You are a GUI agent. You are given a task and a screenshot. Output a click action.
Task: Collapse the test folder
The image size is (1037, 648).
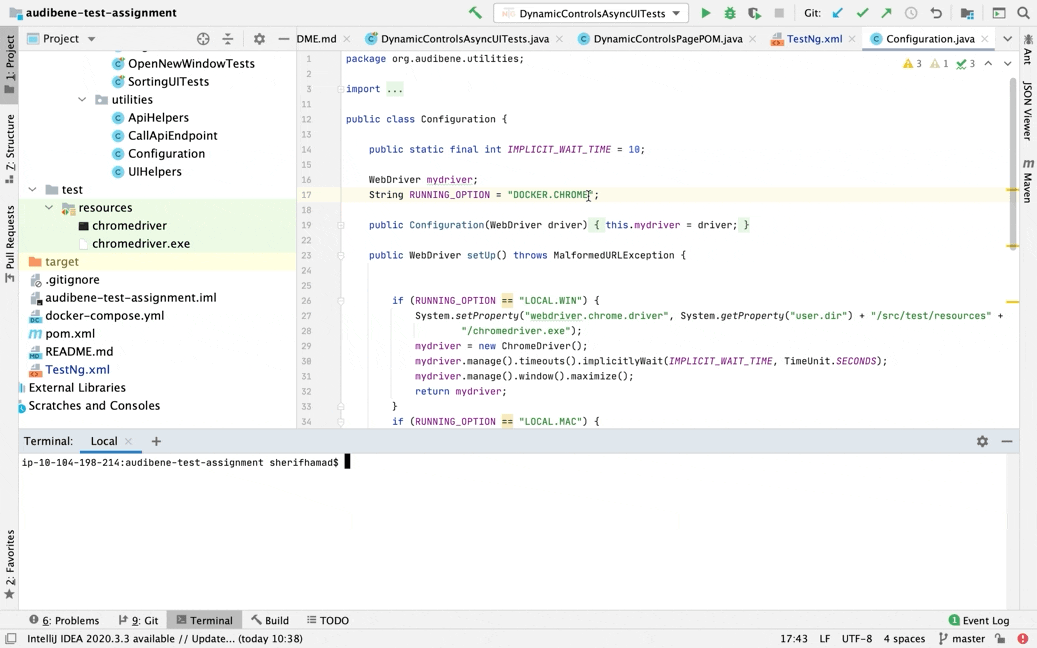pos(32,189)
